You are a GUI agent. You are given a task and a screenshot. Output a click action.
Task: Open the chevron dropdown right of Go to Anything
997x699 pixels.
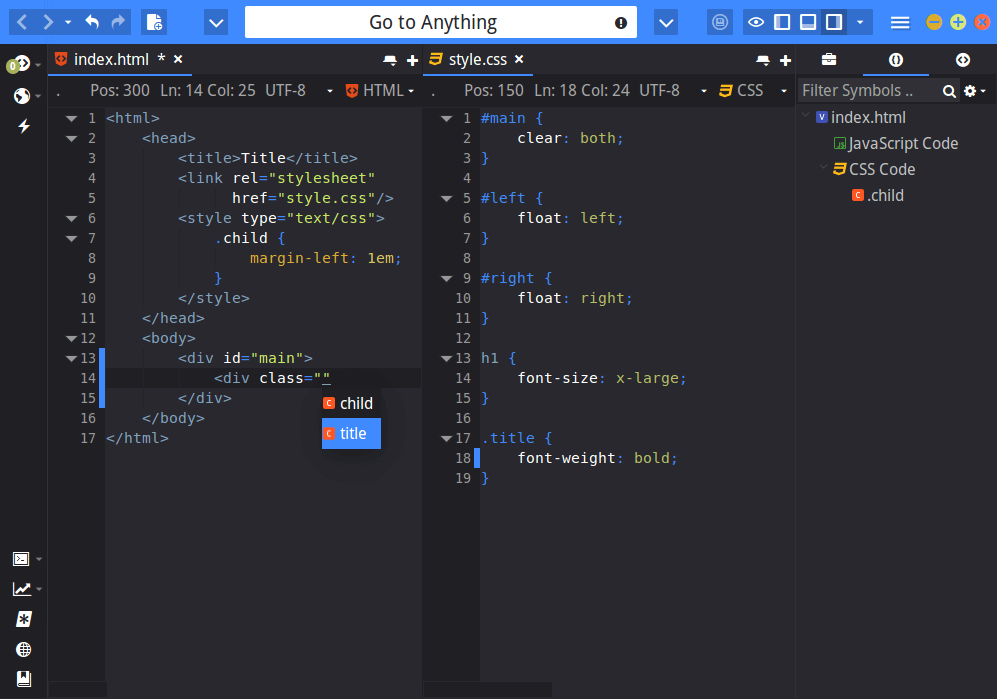point(666,23)
